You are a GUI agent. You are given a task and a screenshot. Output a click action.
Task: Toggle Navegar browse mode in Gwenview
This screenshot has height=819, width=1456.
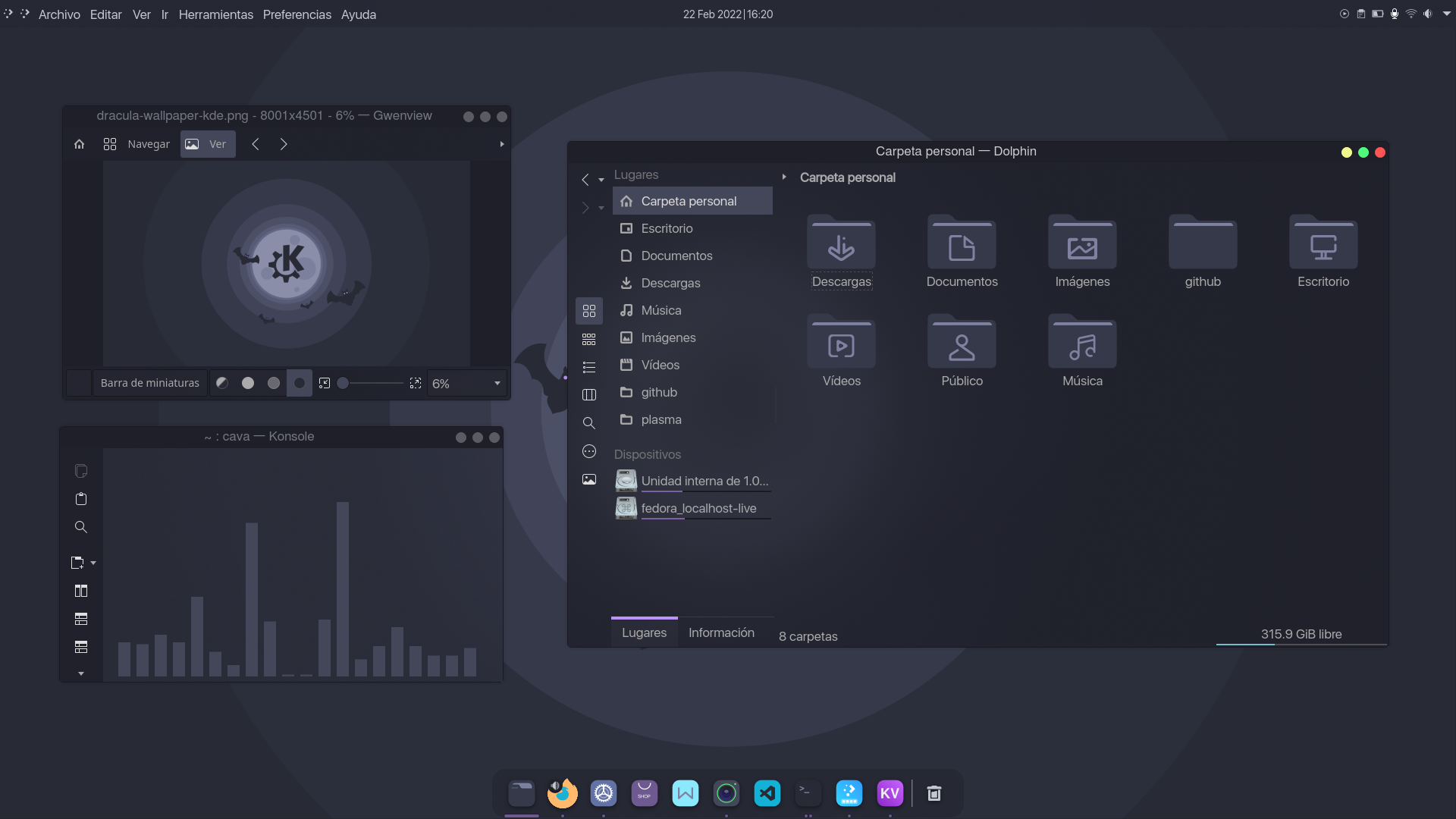pos(136,144)
